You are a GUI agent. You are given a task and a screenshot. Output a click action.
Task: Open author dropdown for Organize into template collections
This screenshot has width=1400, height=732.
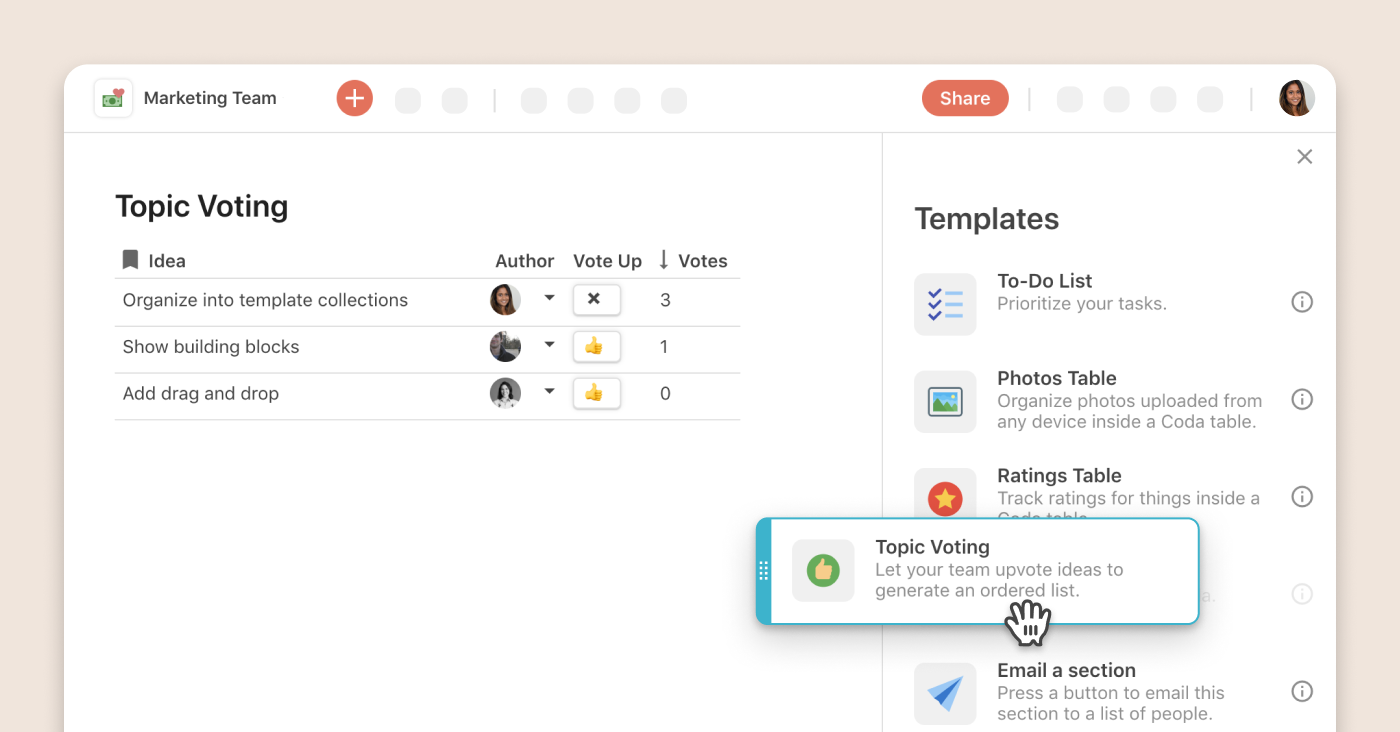(549, 298)
